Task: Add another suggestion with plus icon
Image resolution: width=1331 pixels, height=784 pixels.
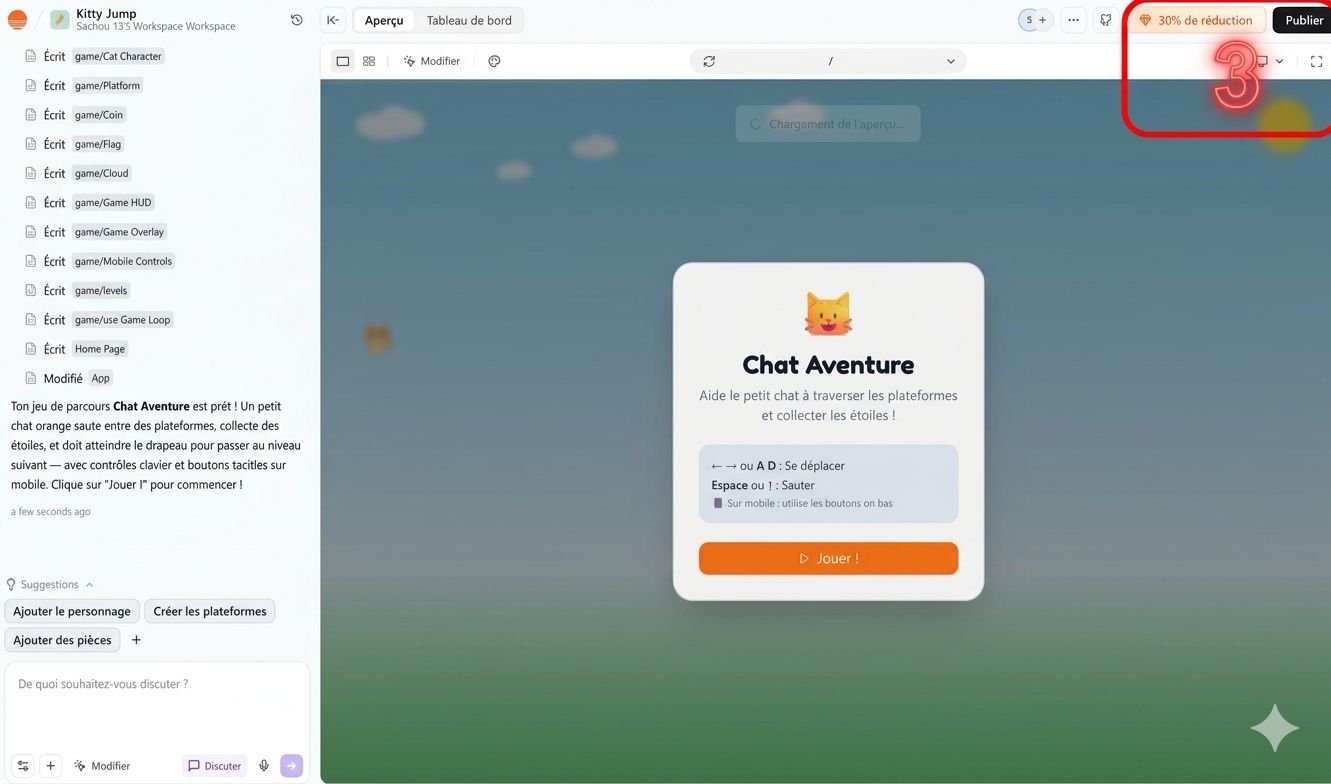Action: pyautogui.click(x=136, y=640)
